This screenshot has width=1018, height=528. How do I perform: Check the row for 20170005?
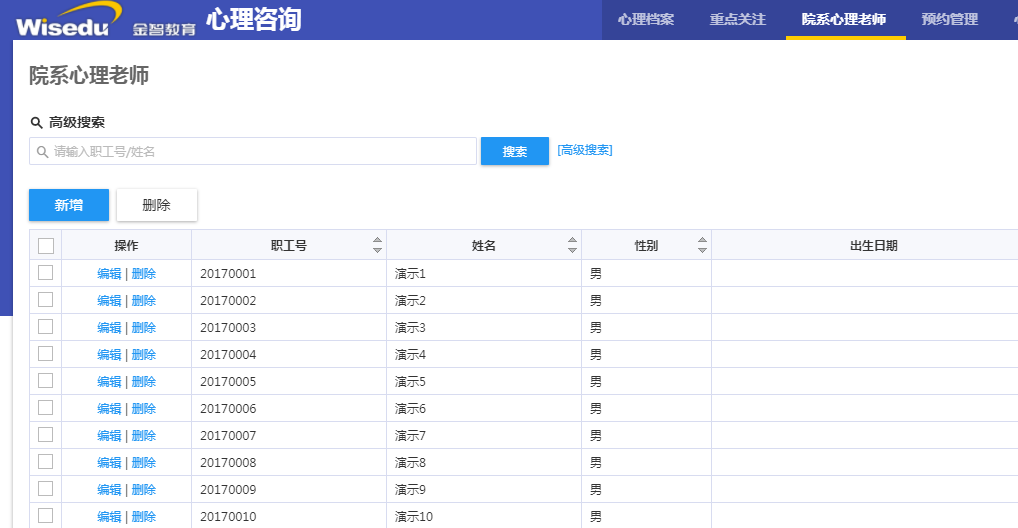pyautogui.click(x=45, y=381)
